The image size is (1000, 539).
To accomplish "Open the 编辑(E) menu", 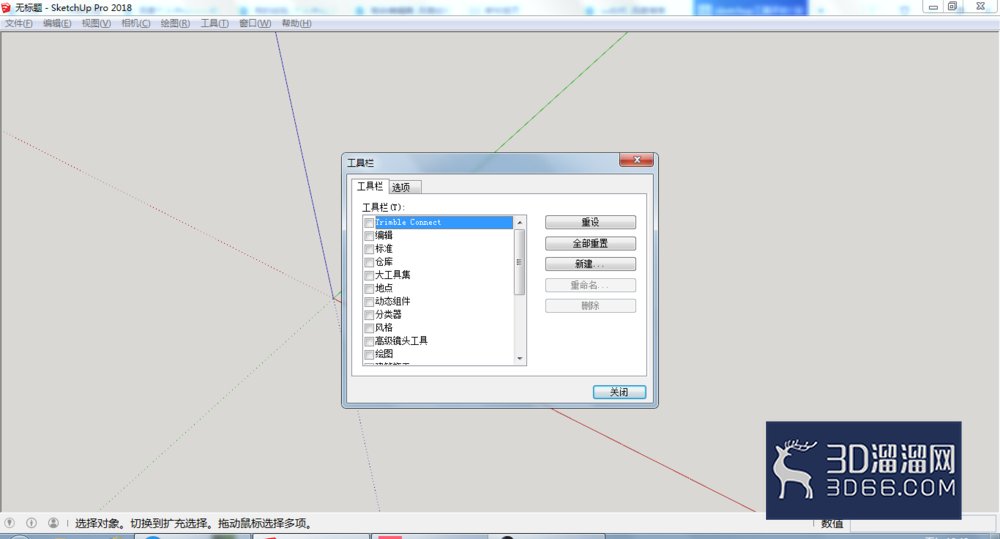I will click(x=57, y=23).
